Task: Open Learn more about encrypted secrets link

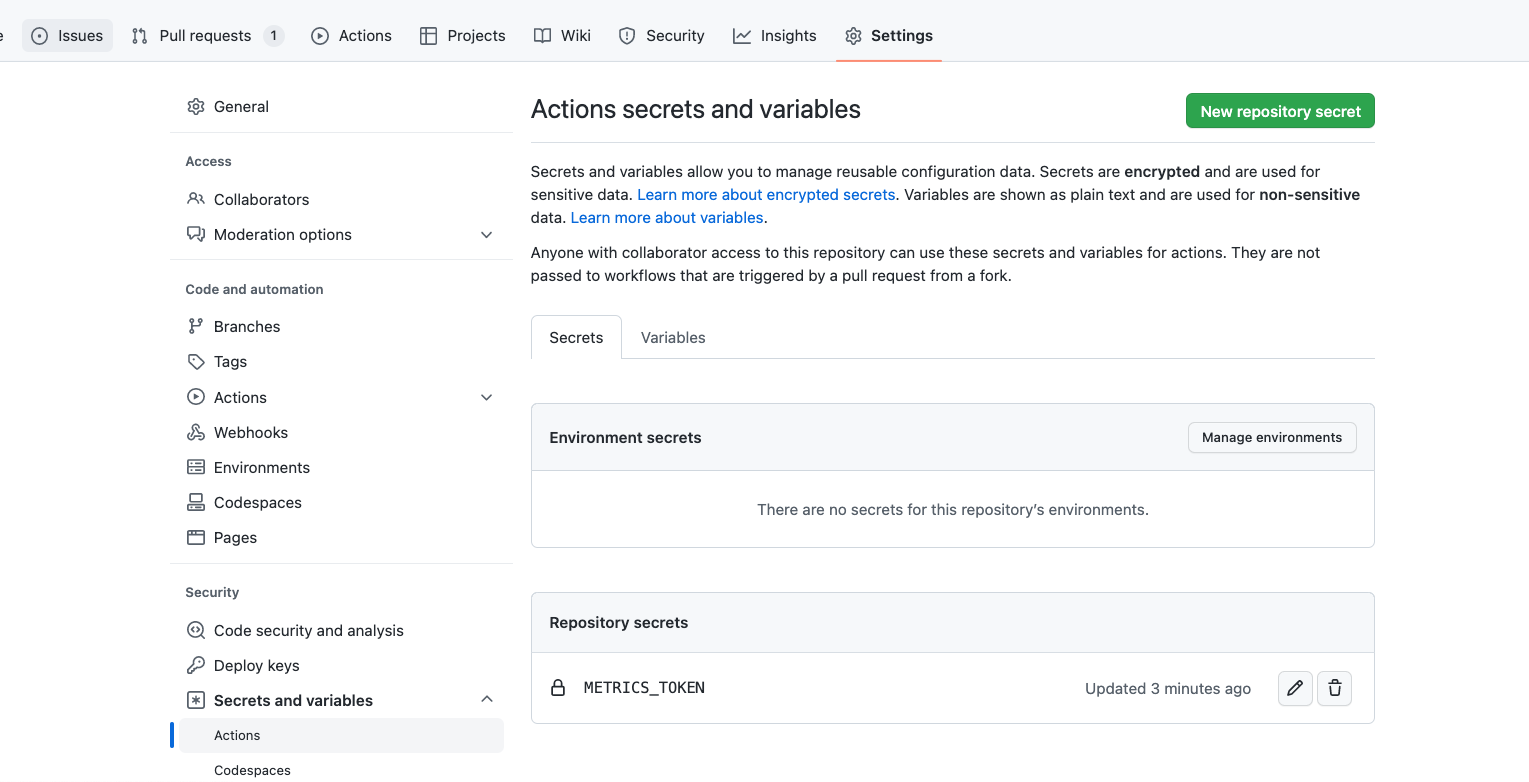Action: 766,195
